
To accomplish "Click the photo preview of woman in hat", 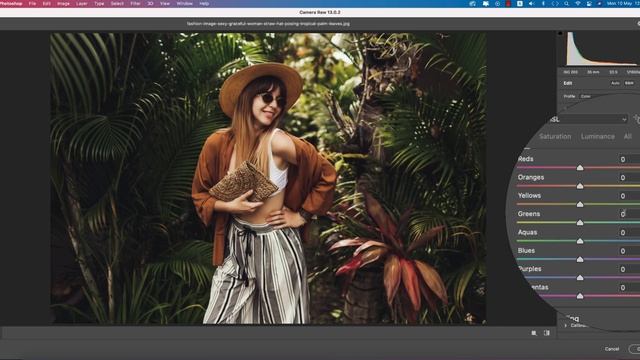I will coord(268,178).
